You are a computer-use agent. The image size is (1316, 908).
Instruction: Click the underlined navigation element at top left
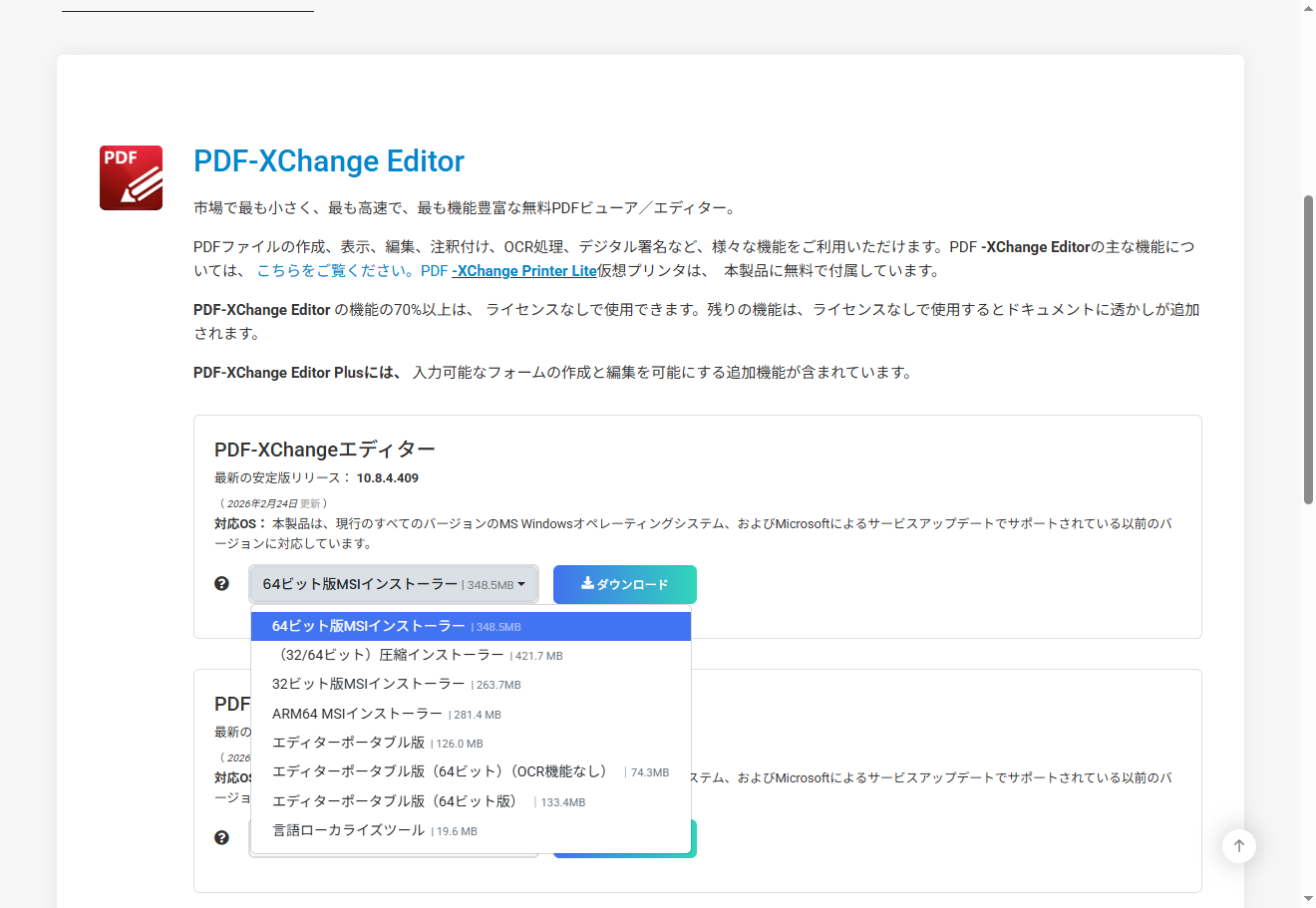click(187, 7)
